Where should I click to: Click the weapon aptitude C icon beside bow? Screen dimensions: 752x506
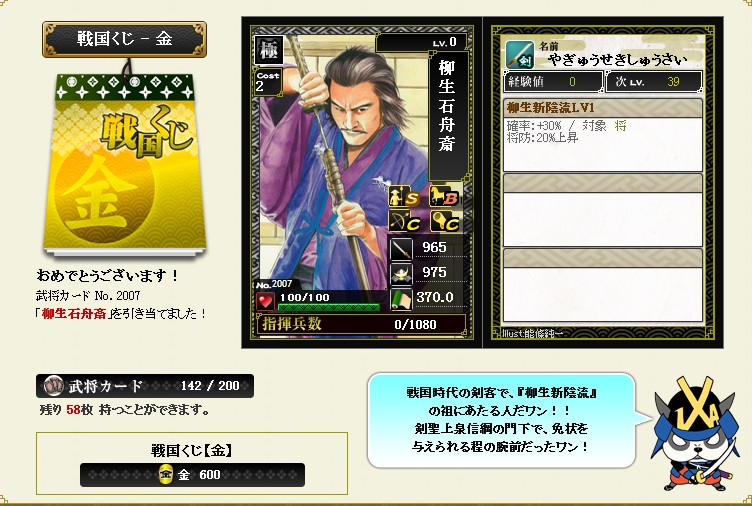point(444,222)
